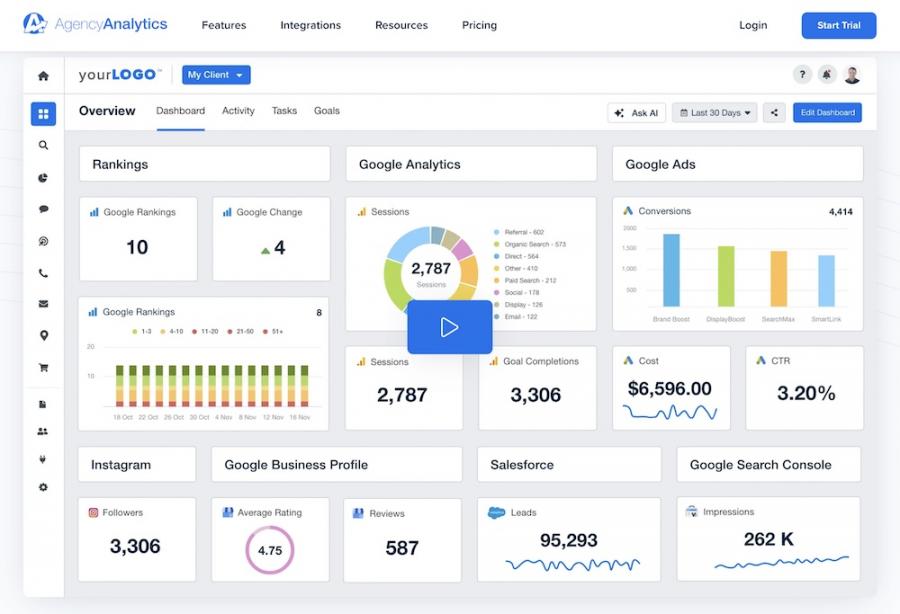Click the Referral legend dot in Sessions chart
900x614 pixels.
pos(496,232)
